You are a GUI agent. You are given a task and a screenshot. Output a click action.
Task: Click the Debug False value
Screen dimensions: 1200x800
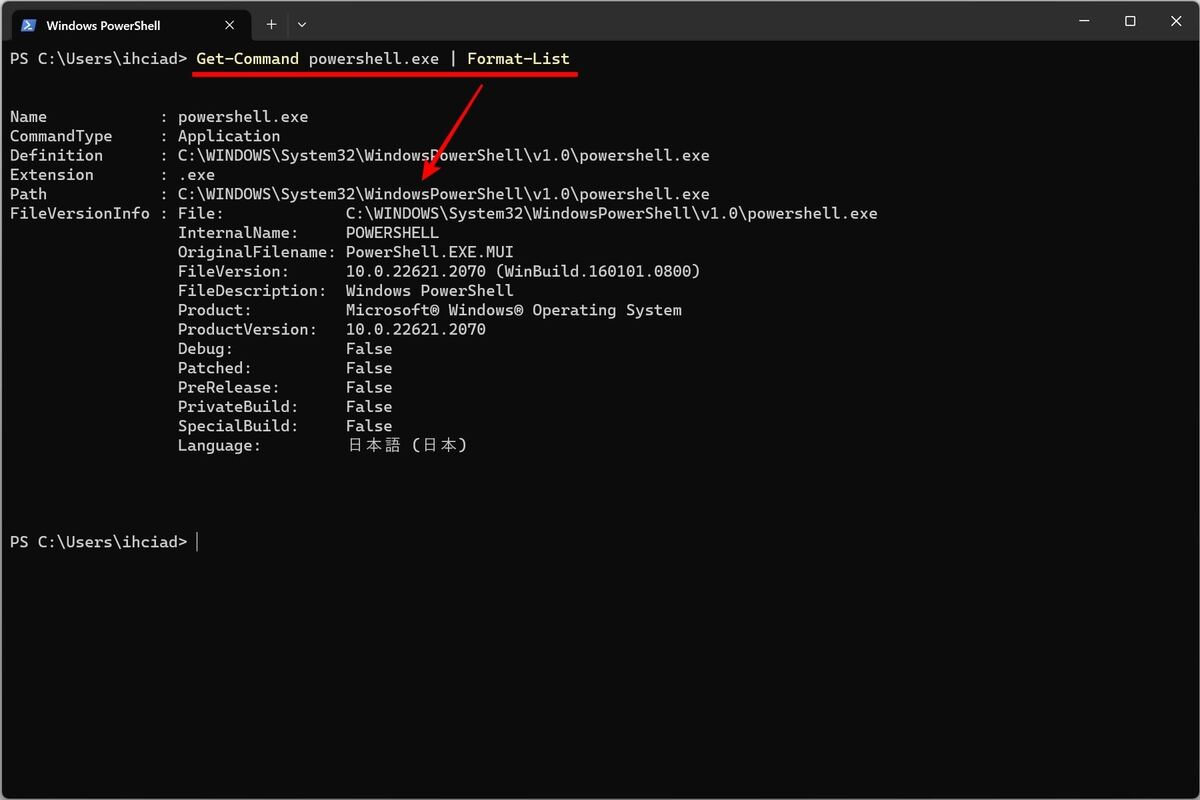(x=369, y=349)
